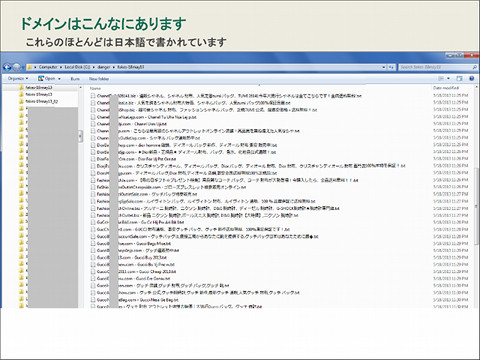Expand the arrow after danger breadcrumb

click(x=114, y=67)
